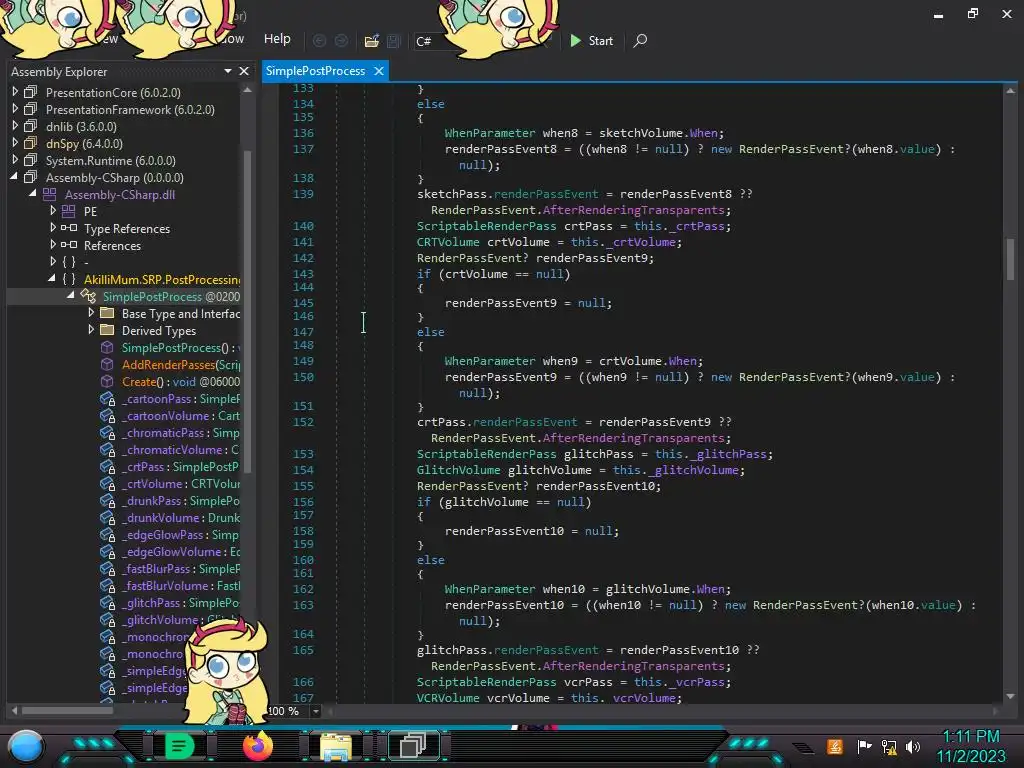Click the Navigate Forward arrow in toolbar
The height and width of the screenshot is (768, 1024).
(x=342, y=40)
